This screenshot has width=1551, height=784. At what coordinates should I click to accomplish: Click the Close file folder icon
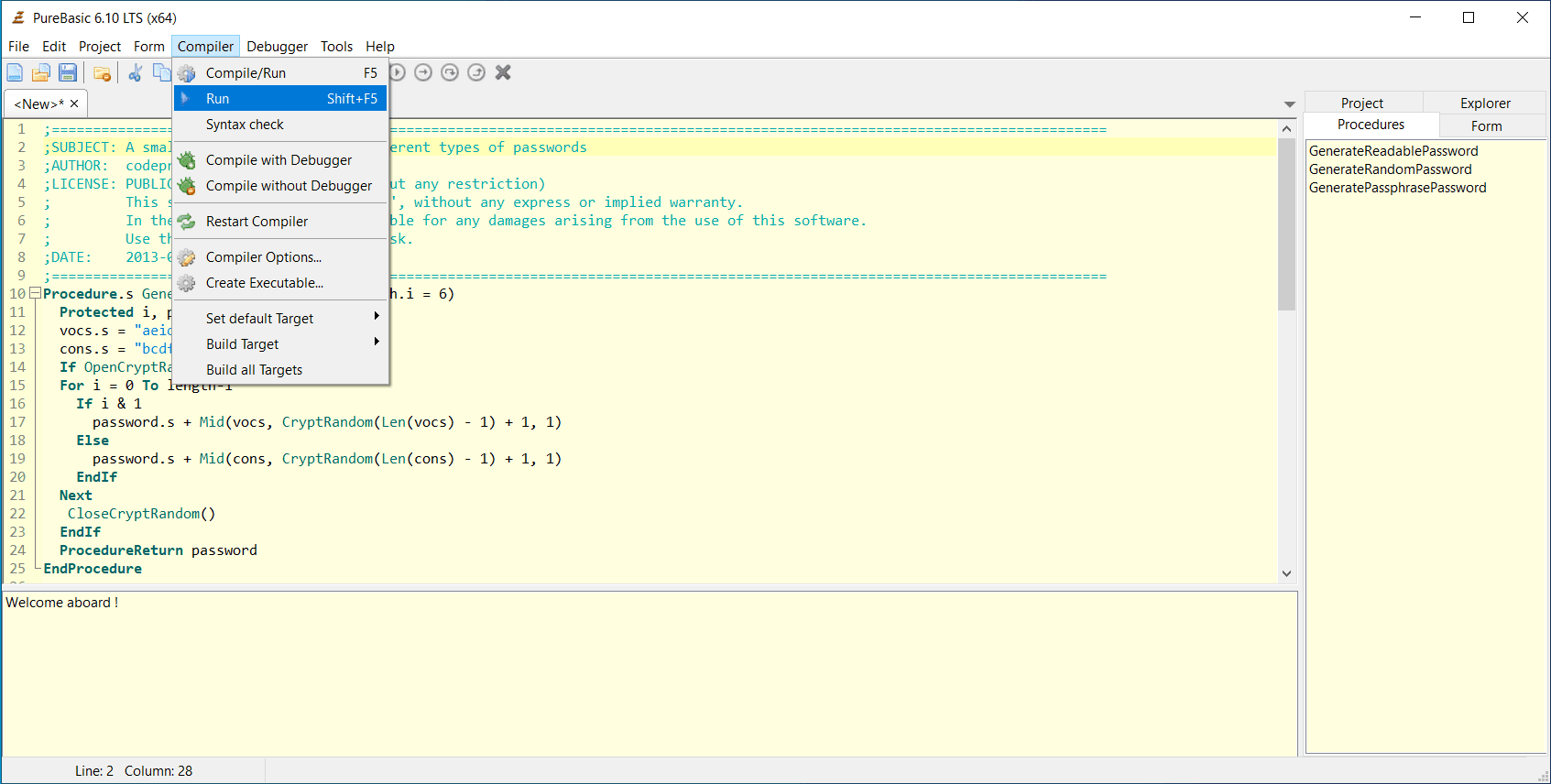click(x=102, y=73)
